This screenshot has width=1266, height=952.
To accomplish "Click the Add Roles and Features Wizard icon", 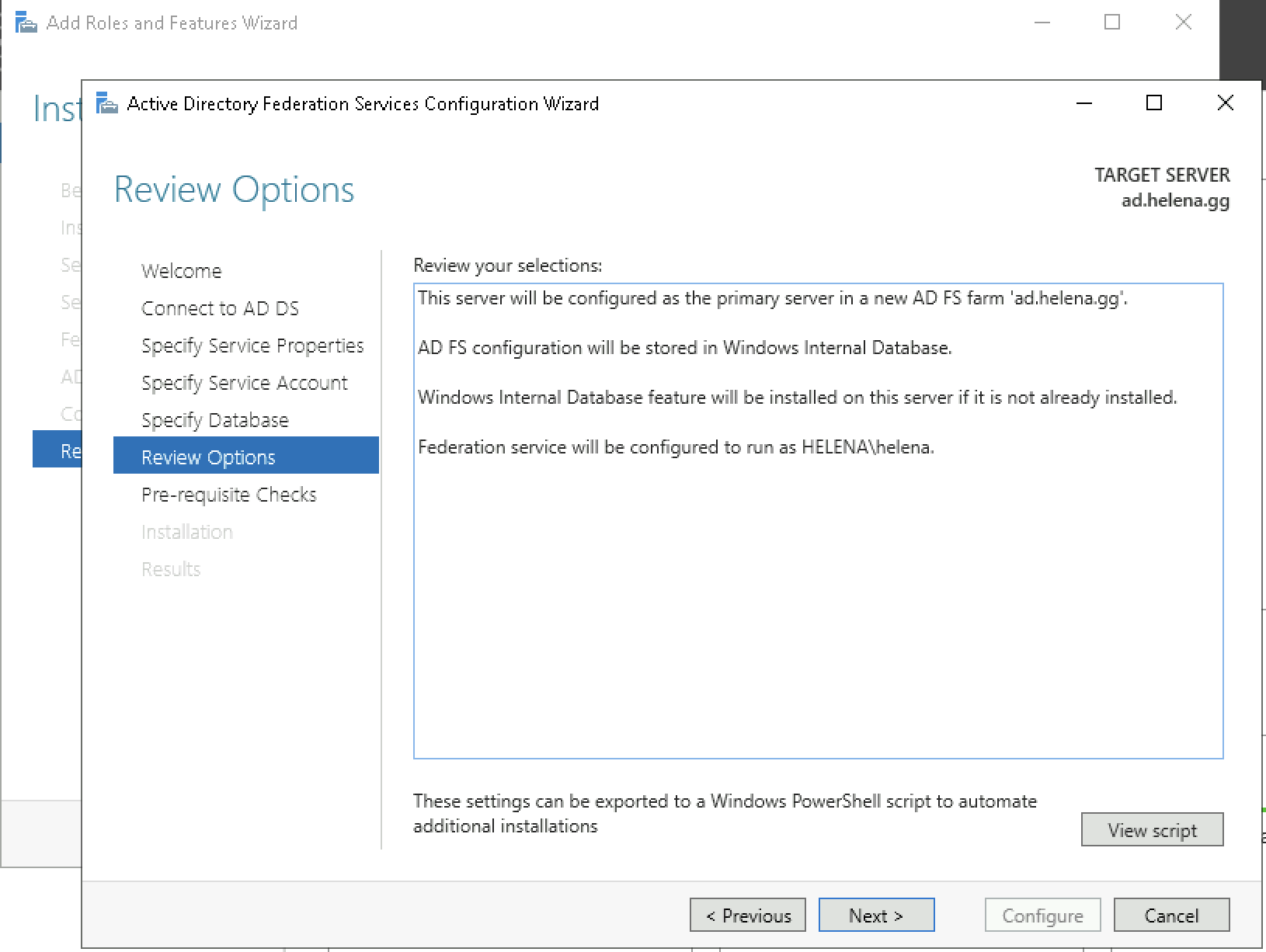I will [x=26, y=23].
